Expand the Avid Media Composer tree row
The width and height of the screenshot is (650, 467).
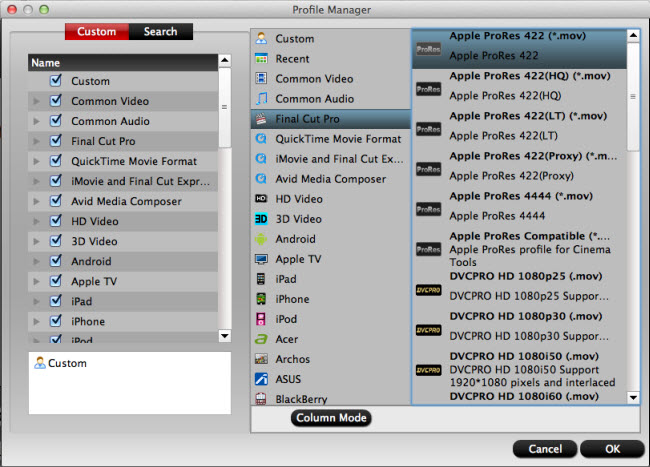[x=36, y=201]
